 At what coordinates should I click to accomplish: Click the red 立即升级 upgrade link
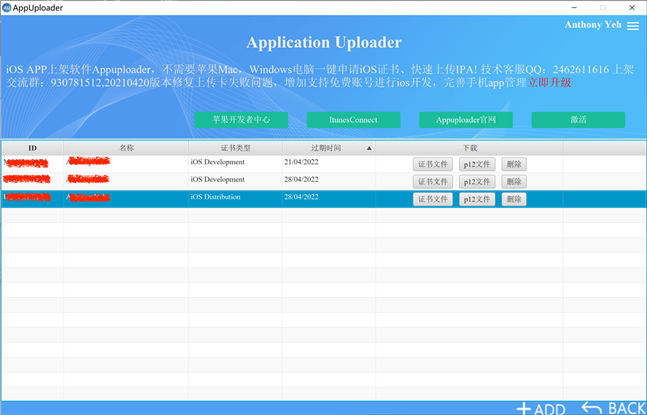[x=549, y=83]
